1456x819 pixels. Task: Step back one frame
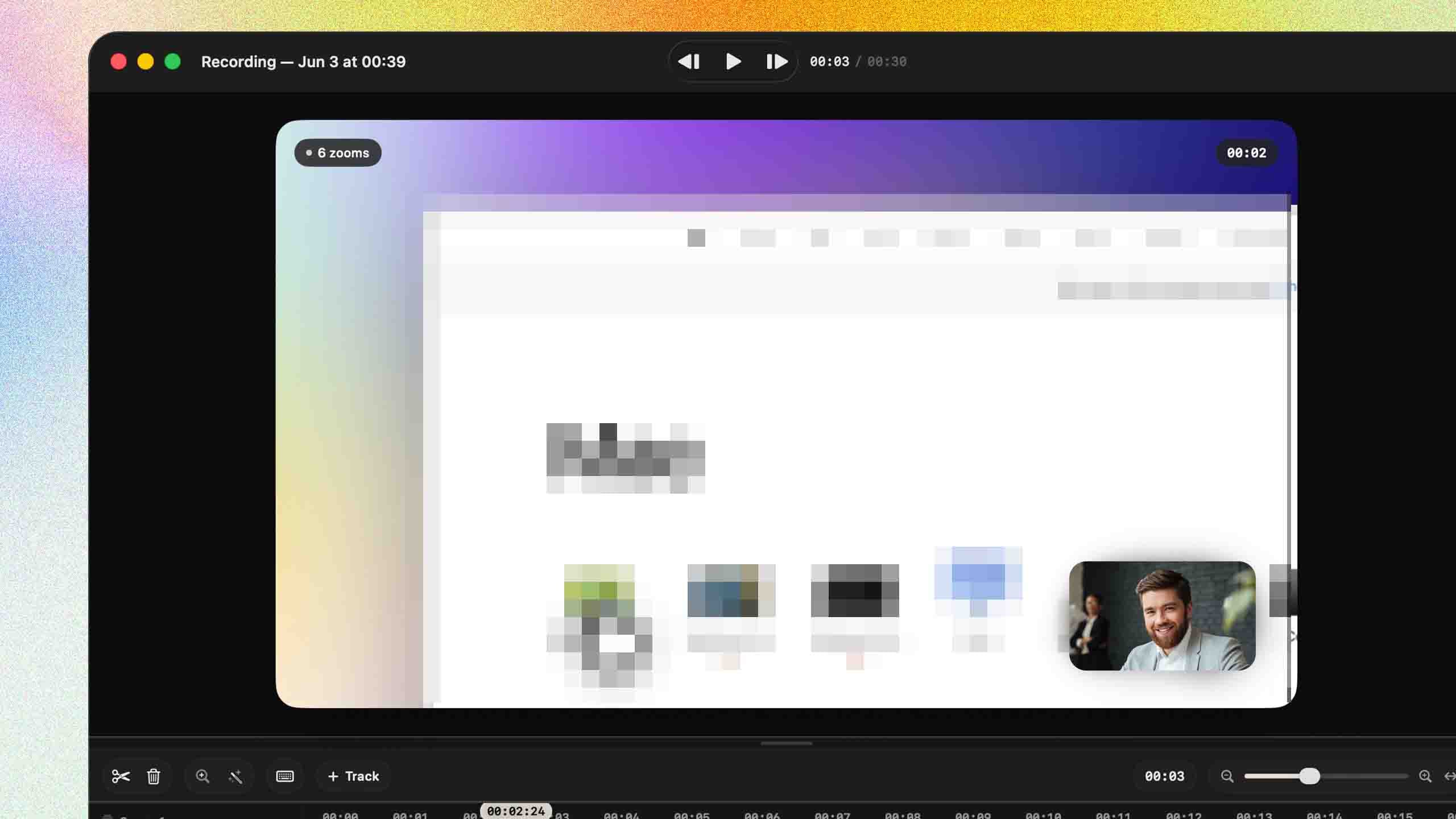click(x=689, y=61)
